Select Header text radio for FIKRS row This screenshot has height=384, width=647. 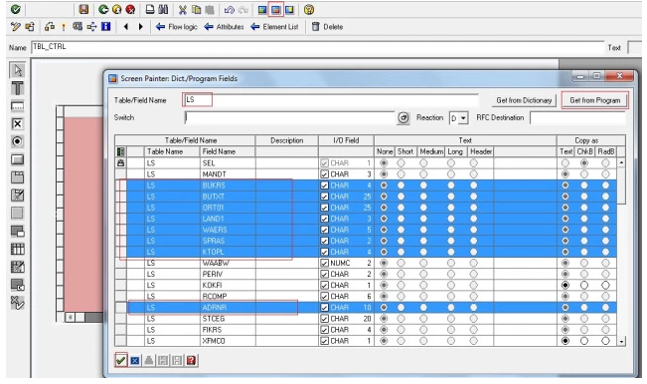474,330
